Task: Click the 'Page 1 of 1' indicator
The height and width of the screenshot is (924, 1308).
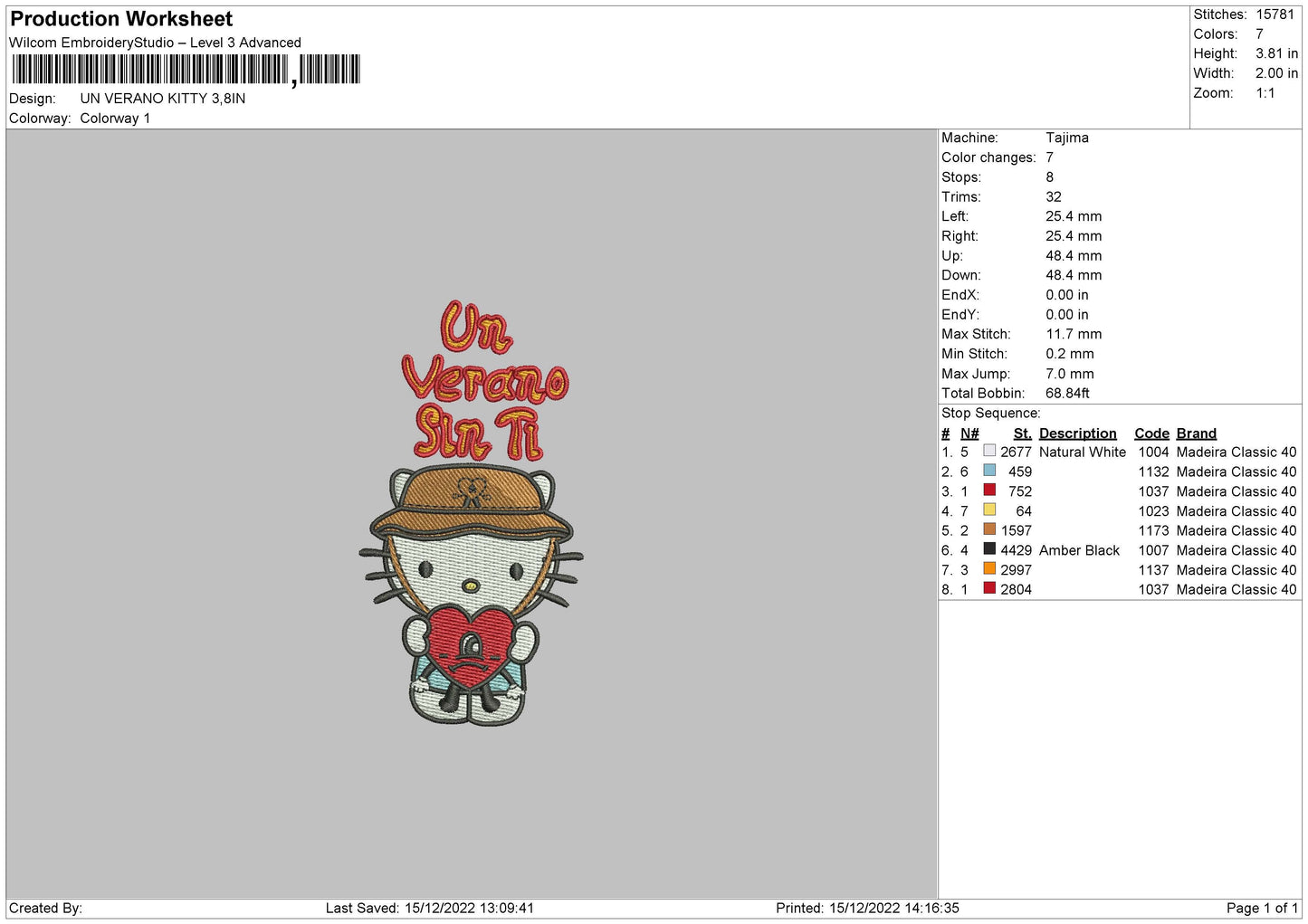Action: coord(1262,909)
